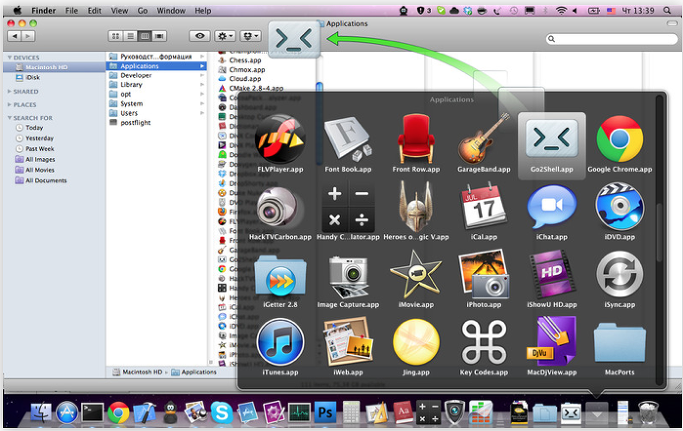Click the Quick Look eye button
Screen dimensions: 683x431
pyautogui.click(x=199, y=36)
